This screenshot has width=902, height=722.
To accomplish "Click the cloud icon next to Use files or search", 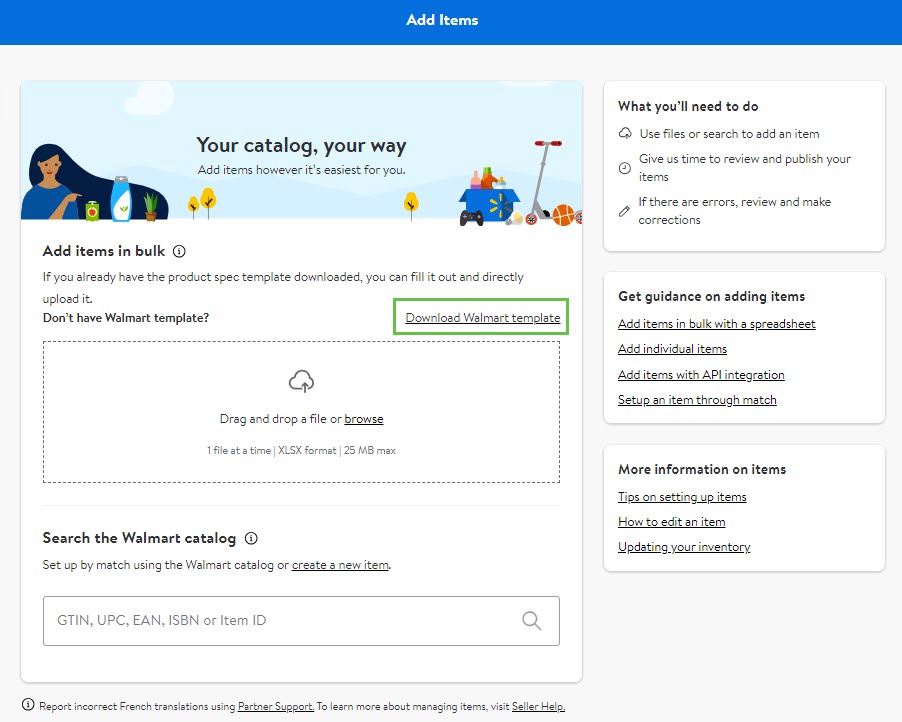I will pos(625,133).
